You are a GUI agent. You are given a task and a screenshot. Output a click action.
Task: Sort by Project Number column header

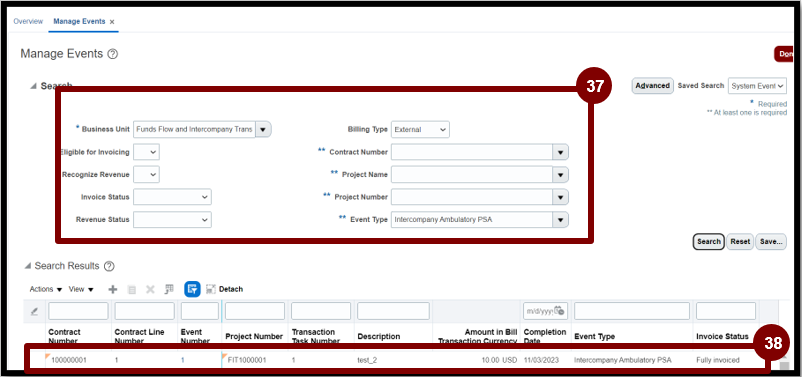[x=254, y=337]
